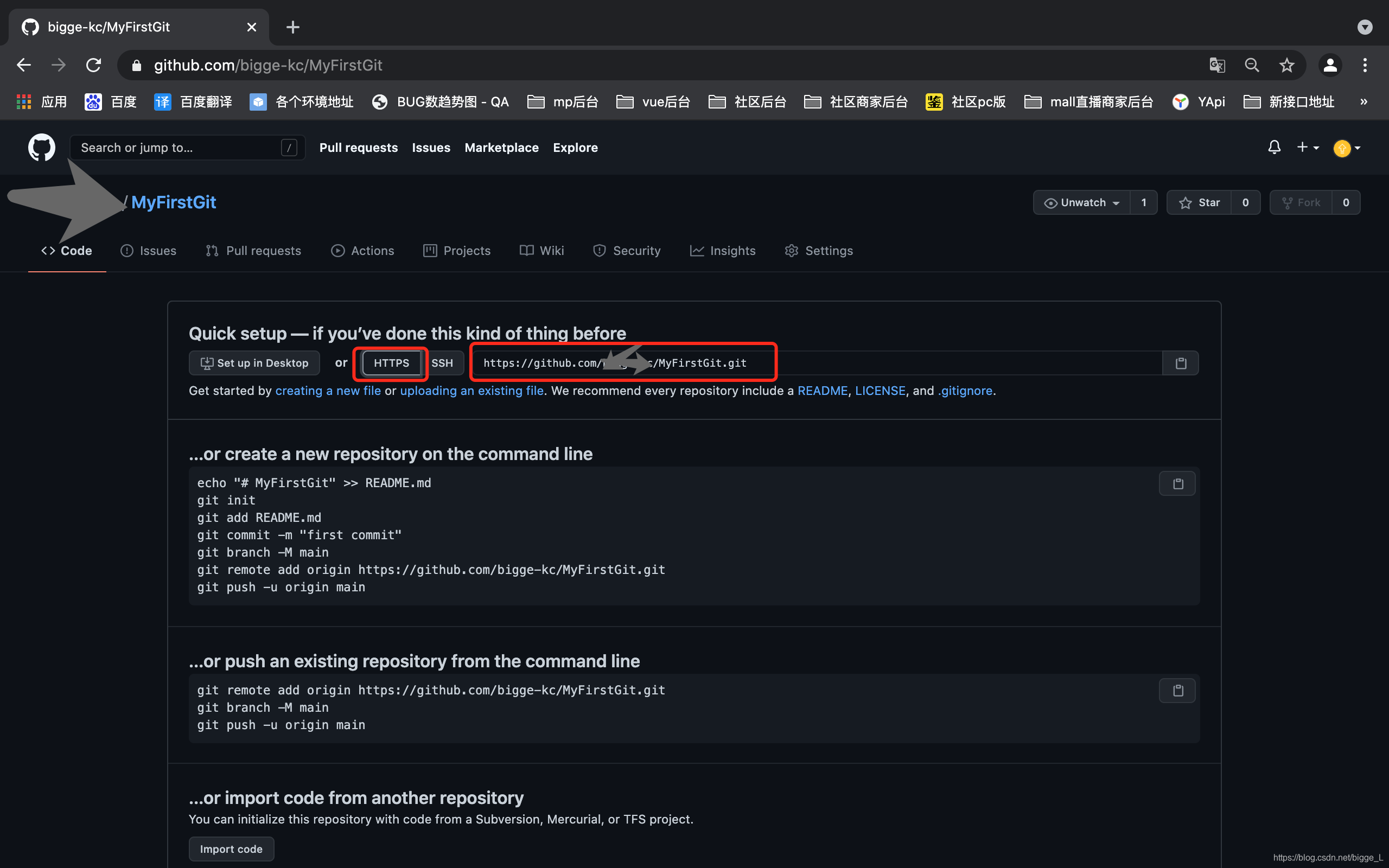This screenshot has height=868, width=1389.
Task: Close the bigge-kc/MyFirstGit tab
Action: [x=251, y=27]
